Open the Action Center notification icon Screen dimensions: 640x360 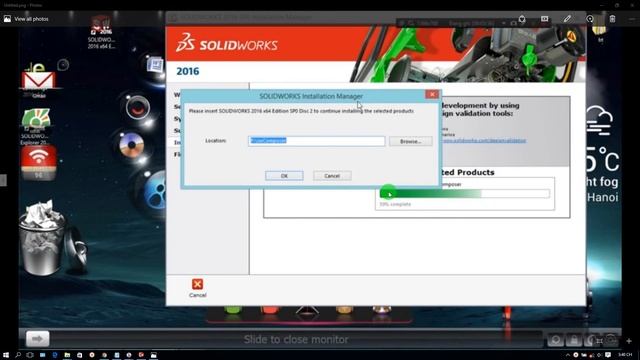[608, 355]
